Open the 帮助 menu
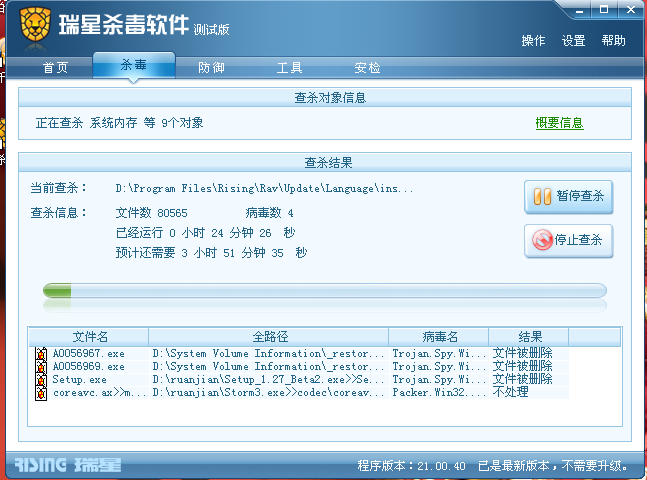The height and width of the screenshot is (480, 647). [614, 40]
